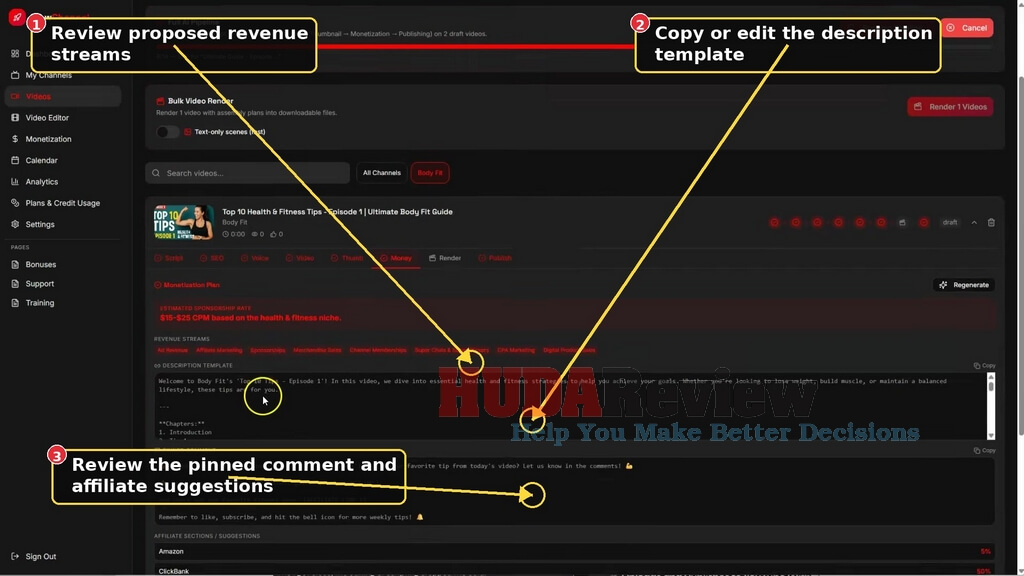Collapse the Top 10 Health video details chevron
1024x576 pixels.
coord(974,223)
